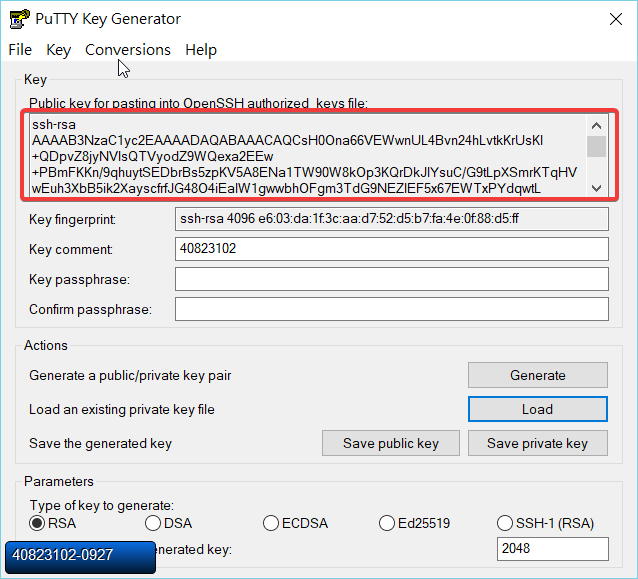This screenshot has width=638, height=579.
Task: Click the public key scrollbar up arrow
Action: (x=596, y=125)
